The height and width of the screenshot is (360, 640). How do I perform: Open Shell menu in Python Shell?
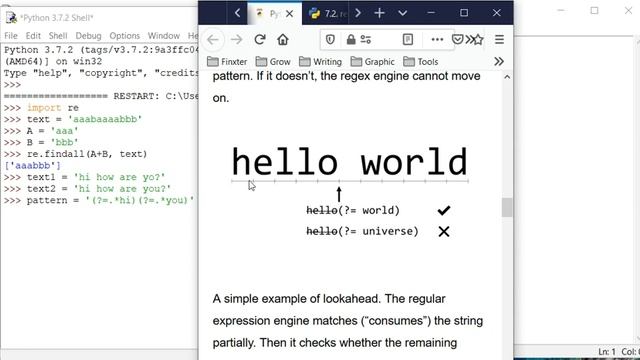(x=58, y=36)
